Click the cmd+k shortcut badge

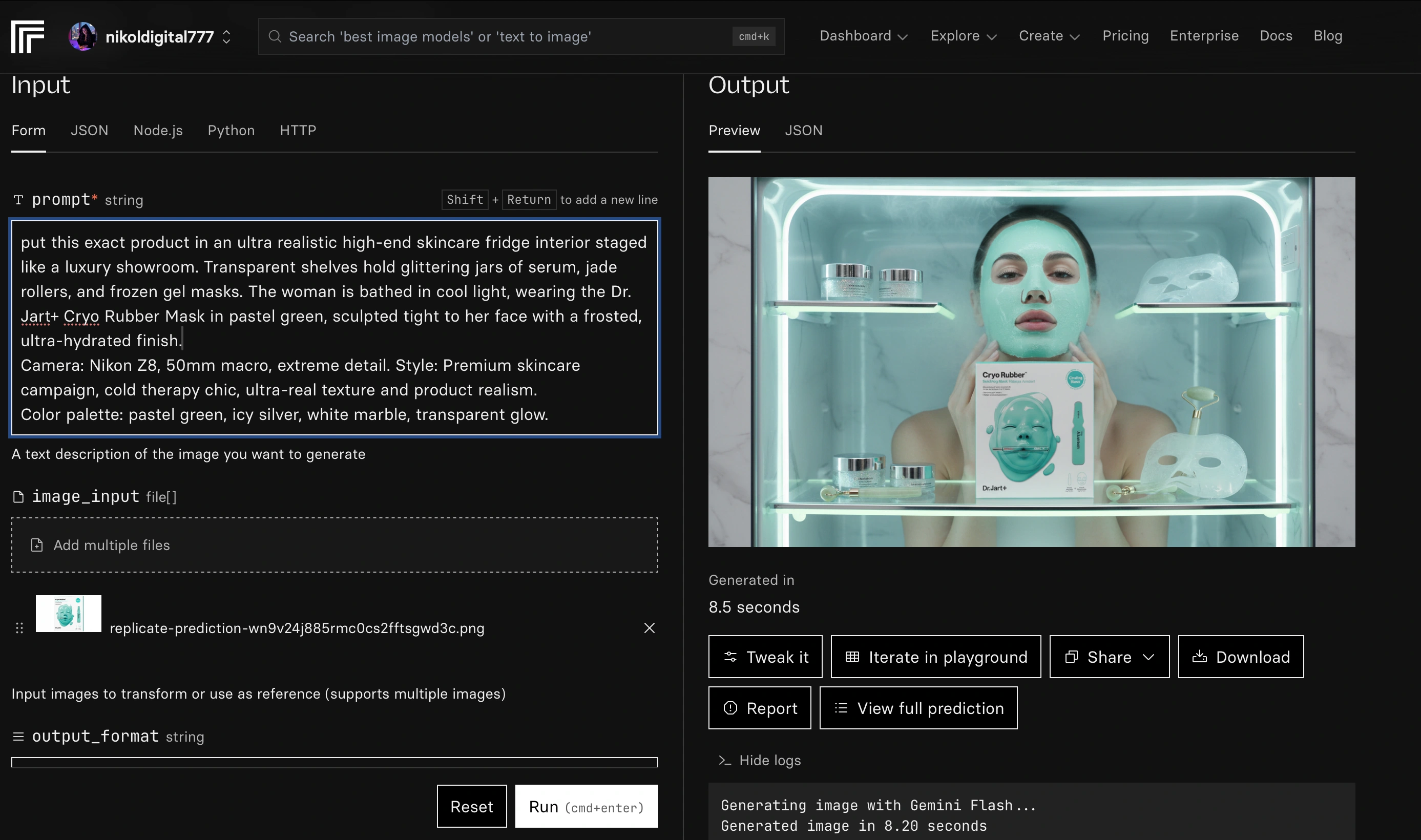(754, 37)
